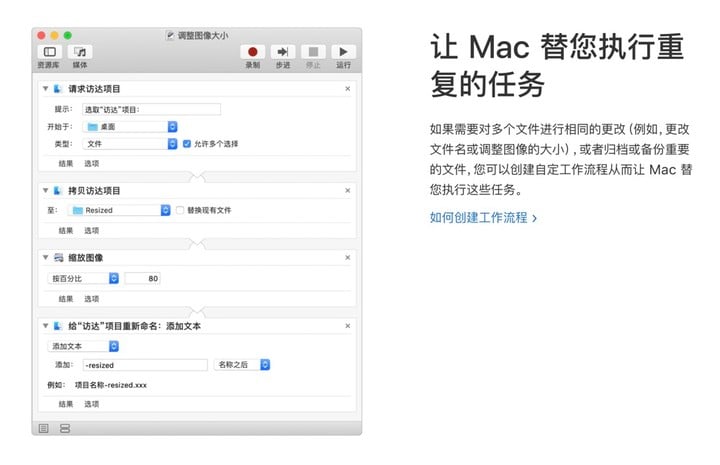Click the 资源库 library toolbar icon

coord(48,52)
